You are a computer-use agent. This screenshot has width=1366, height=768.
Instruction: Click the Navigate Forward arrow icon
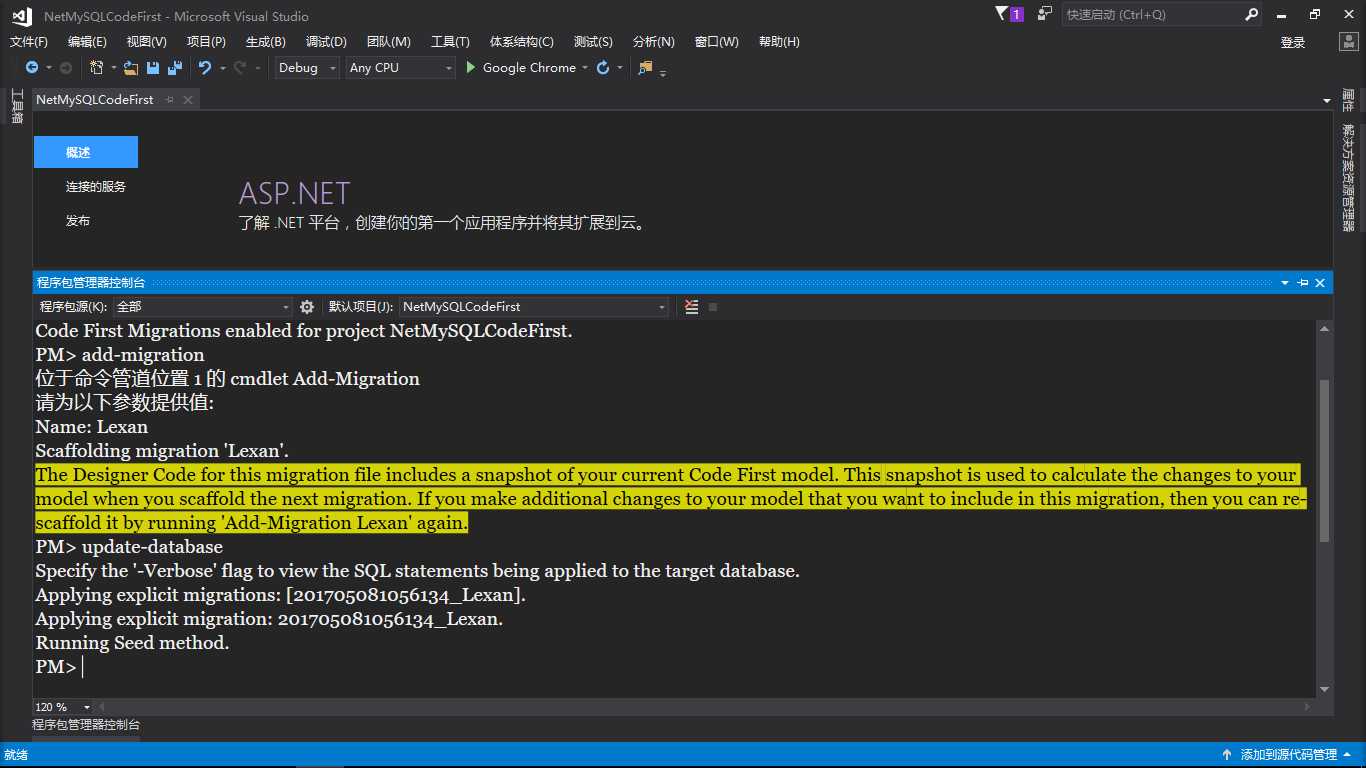(x=66, y=68)
